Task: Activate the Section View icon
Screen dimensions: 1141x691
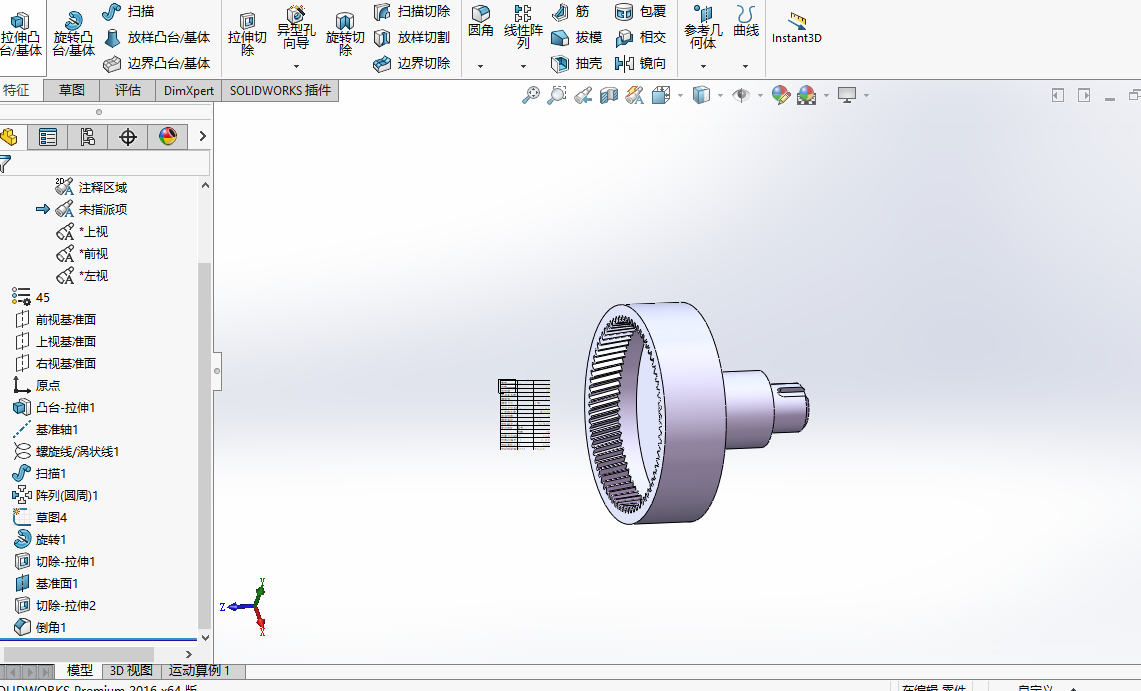Action: coord(609,95)
